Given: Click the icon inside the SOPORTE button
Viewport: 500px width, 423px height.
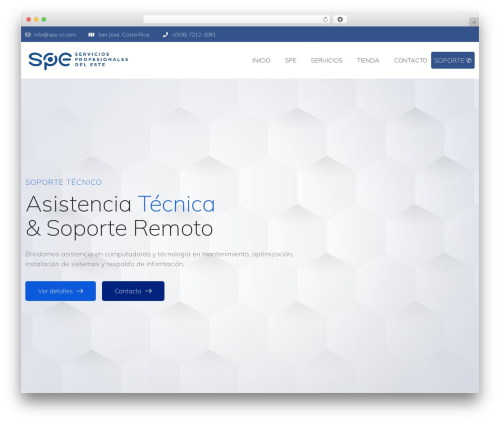Looking at the screenshot, I should (x=469, y=61).
